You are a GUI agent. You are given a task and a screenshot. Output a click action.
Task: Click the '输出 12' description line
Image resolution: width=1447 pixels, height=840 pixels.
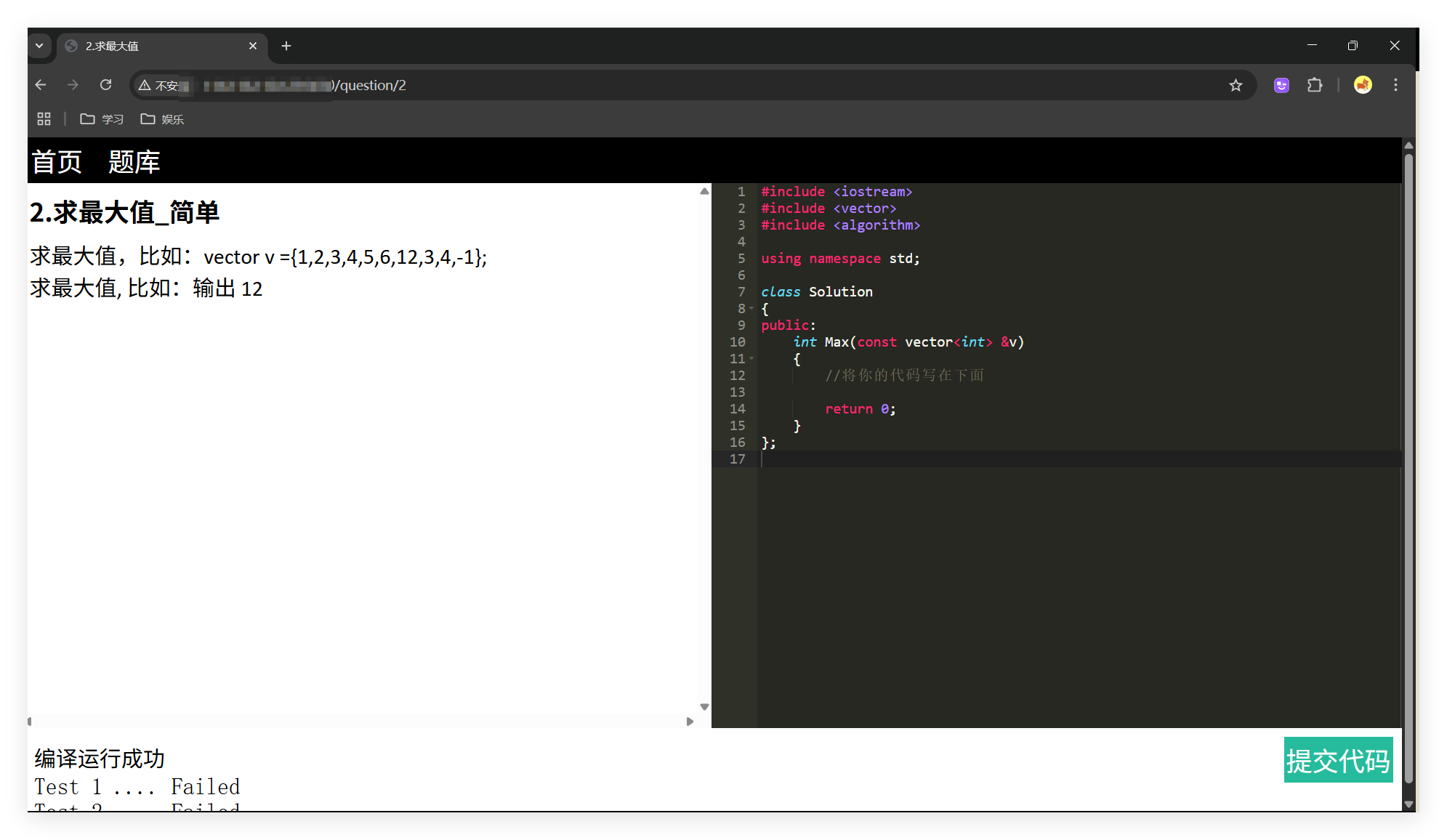coord(146,288)
